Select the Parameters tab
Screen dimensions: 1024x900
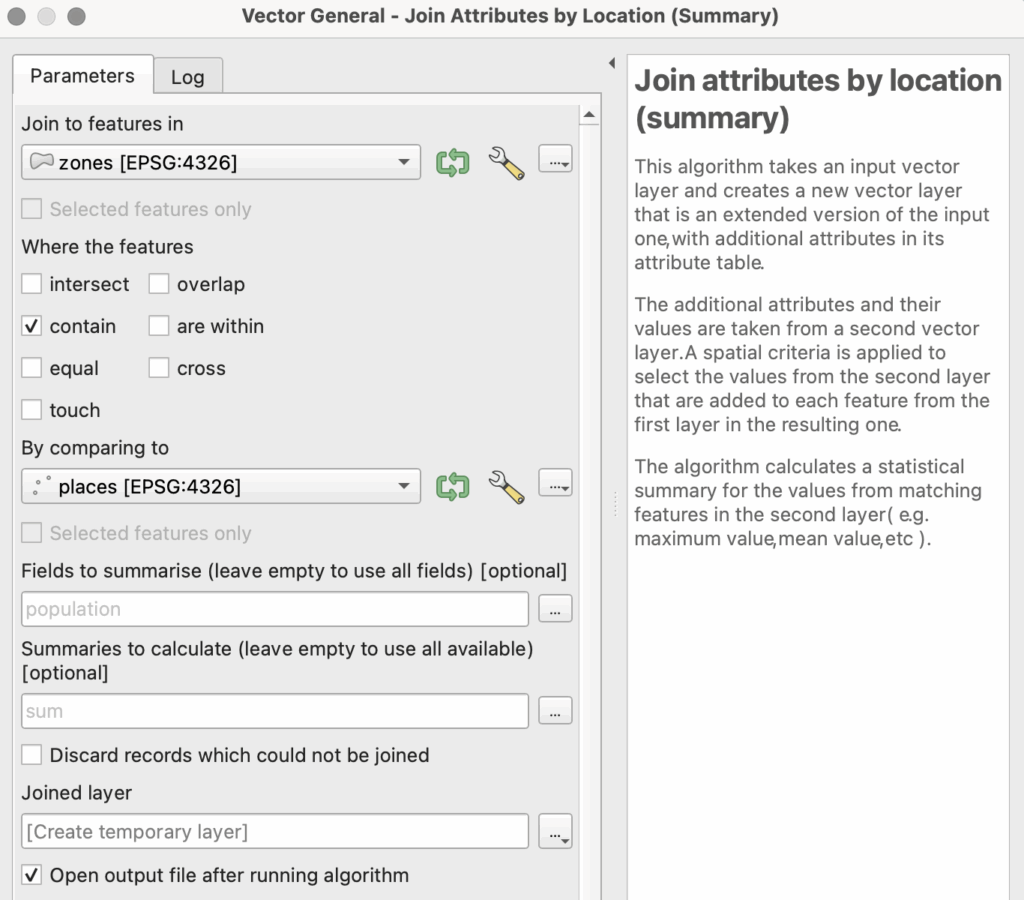pyautogui.click(x=82, y=76)
